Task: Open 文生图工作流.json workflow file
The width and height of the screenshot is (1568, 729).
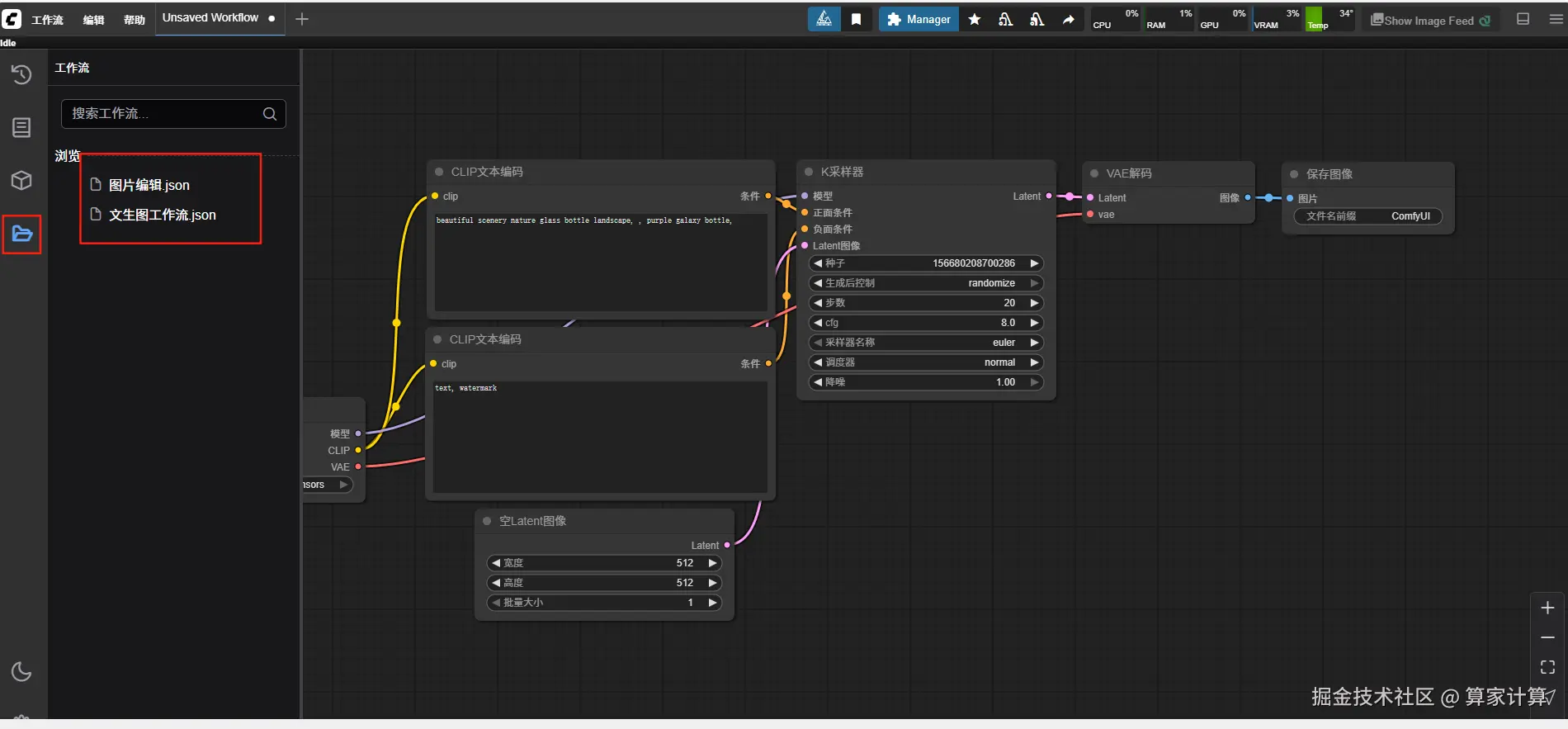Action: pos(162,215)
